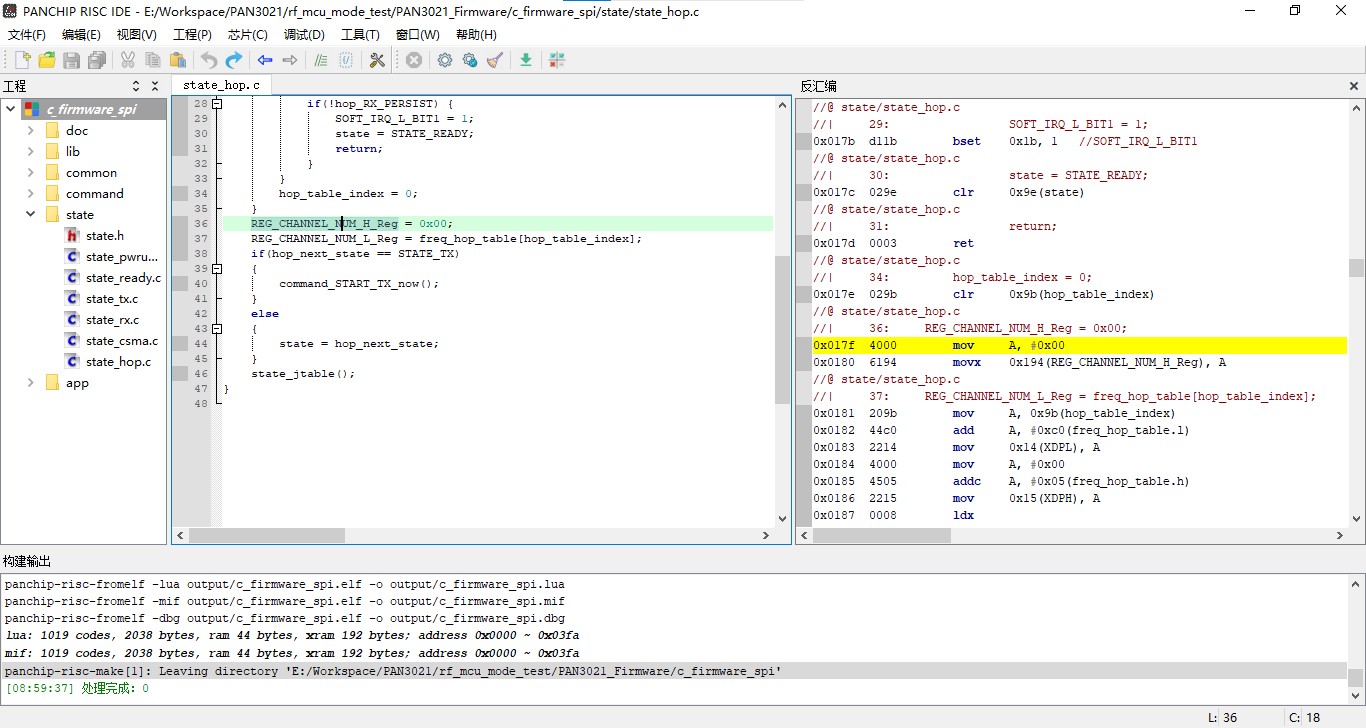Close the 反汇编 disassembly panel

pos(1354,86)
